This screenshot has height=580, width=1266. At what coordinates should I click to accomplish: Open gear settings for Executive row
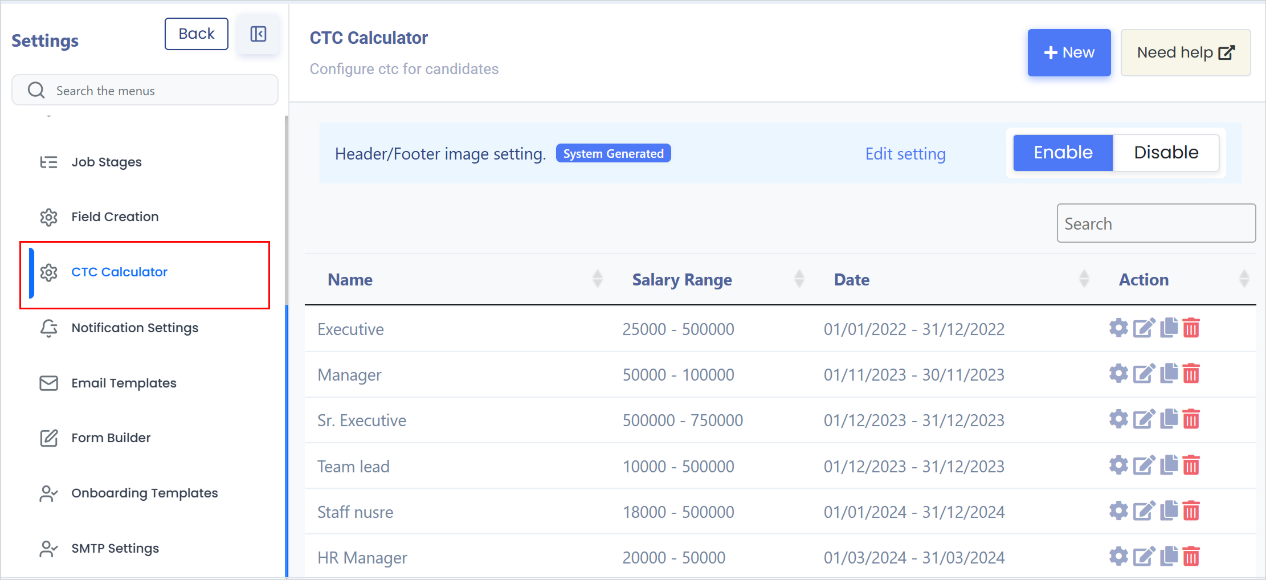[x=1119, y=328]
